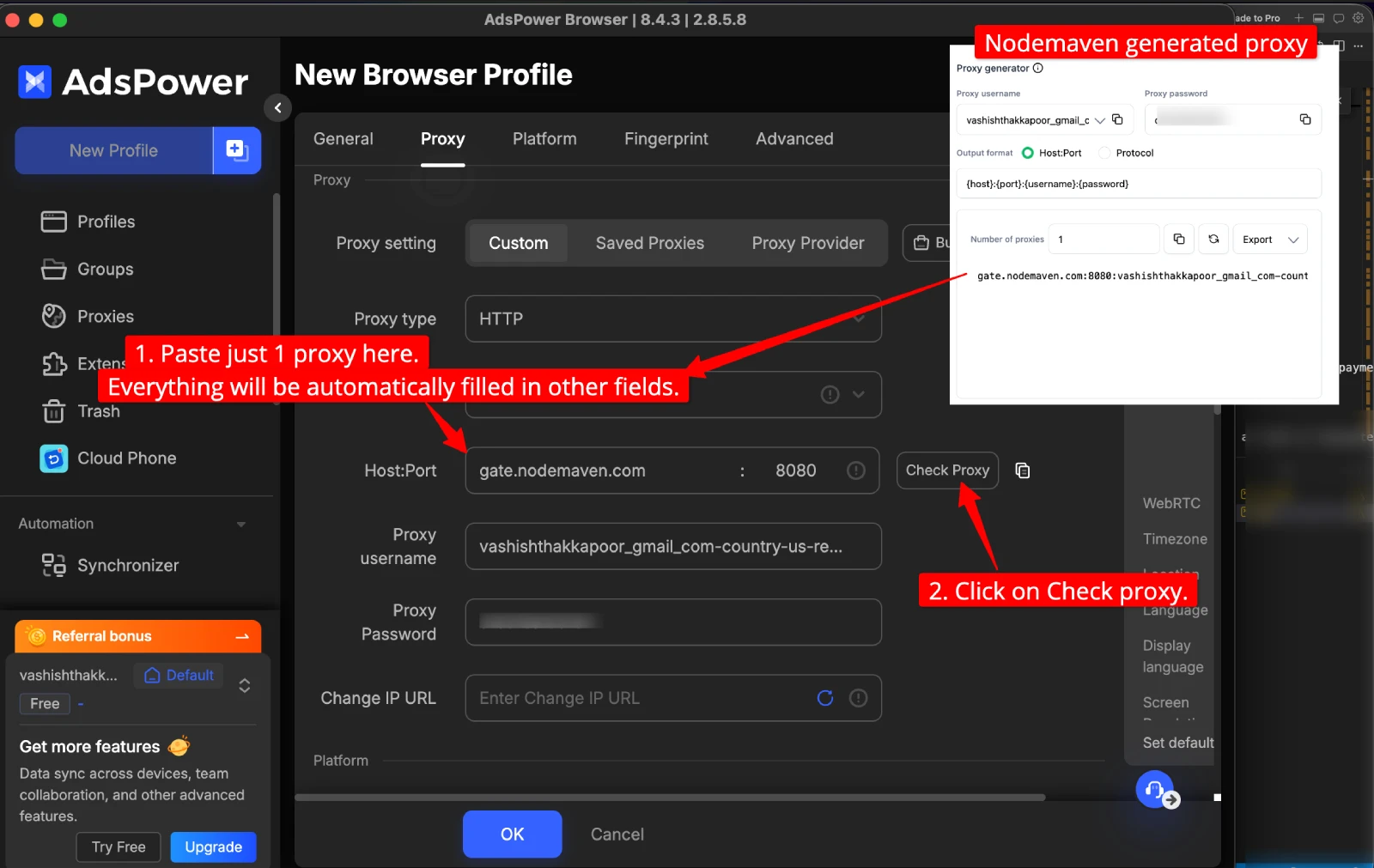This screenshot has height=868, width=1374.
Task: Click the Check Proxy button
Action: (947, 470)
